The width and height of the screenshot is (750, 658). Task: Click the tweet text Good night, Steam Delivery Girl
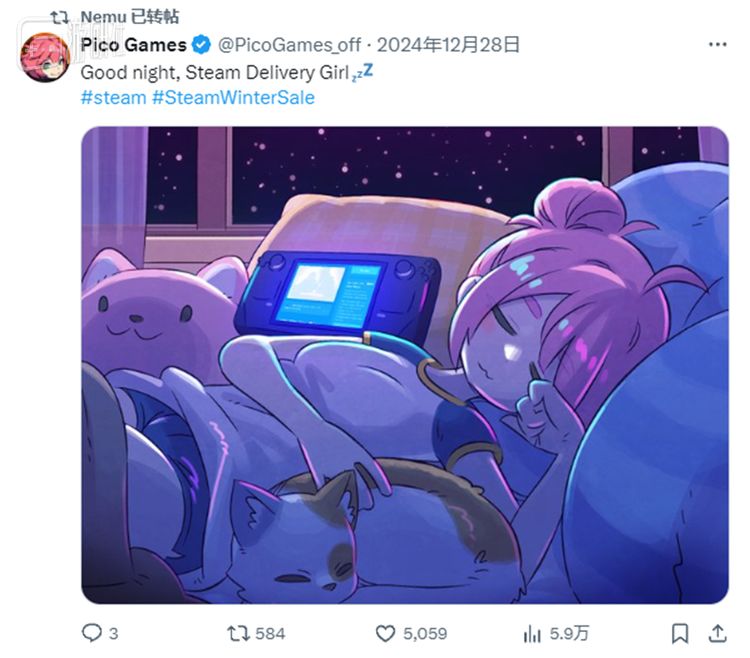pos(214,72)
